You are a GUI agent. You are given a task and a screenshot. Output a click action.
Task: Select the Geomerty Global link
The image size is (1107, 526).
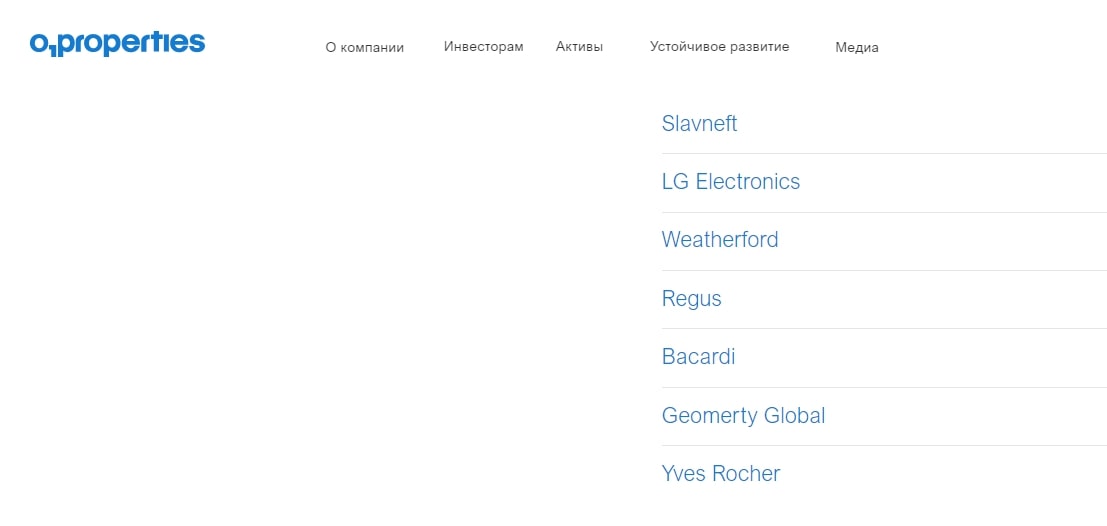(x=743, y=415)
